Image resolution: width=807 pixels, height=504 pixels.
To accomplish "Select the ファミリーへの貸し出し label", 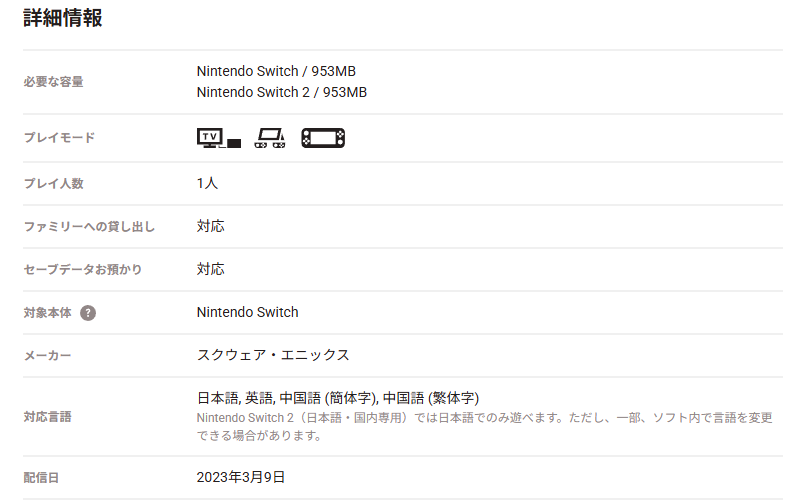I will point(89,227).
